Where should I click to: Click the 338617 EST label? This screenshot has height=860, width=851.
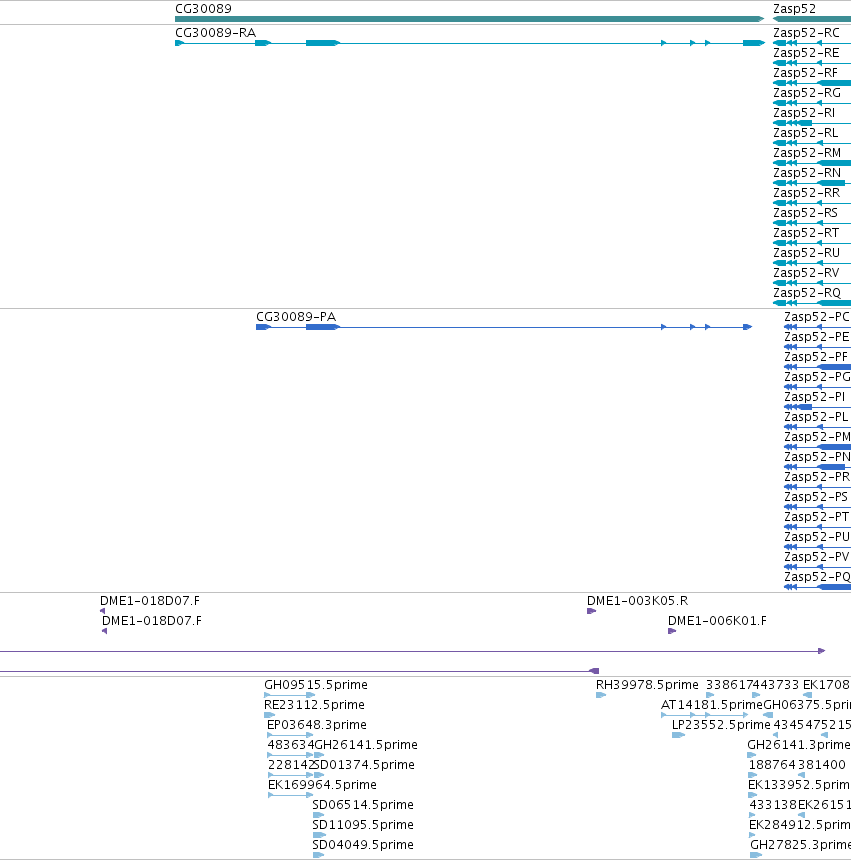[729, 685]
